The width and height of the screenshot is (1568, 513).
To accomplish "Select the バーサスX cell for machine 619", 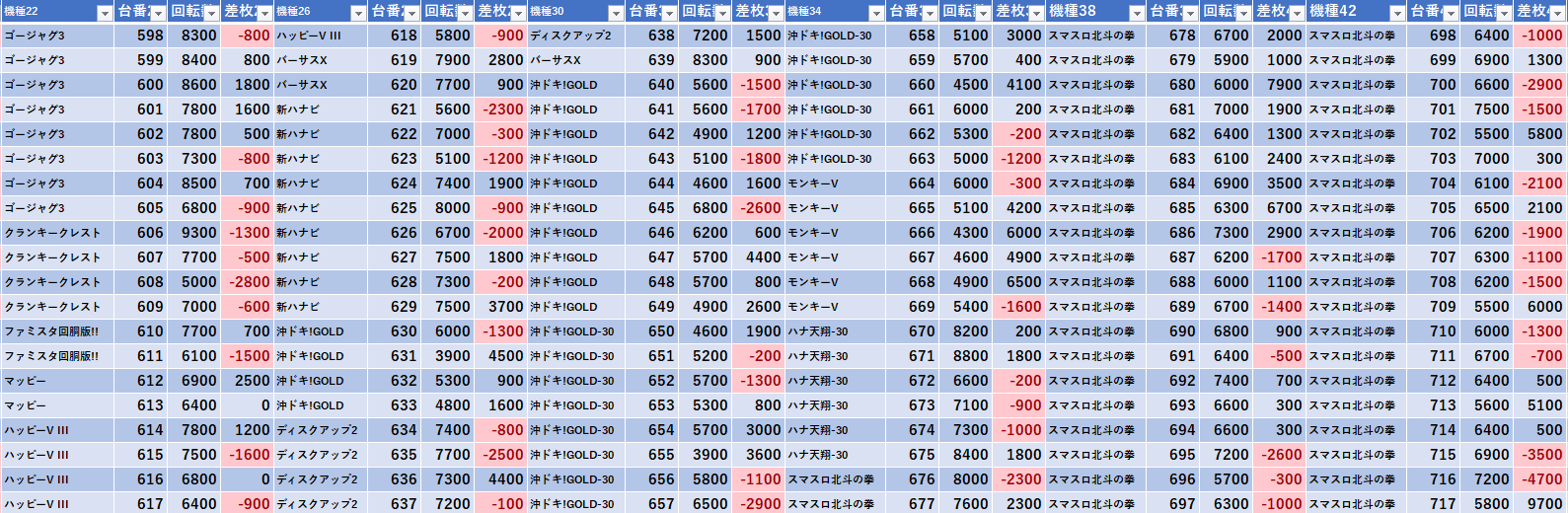I will tap(321, 60).
